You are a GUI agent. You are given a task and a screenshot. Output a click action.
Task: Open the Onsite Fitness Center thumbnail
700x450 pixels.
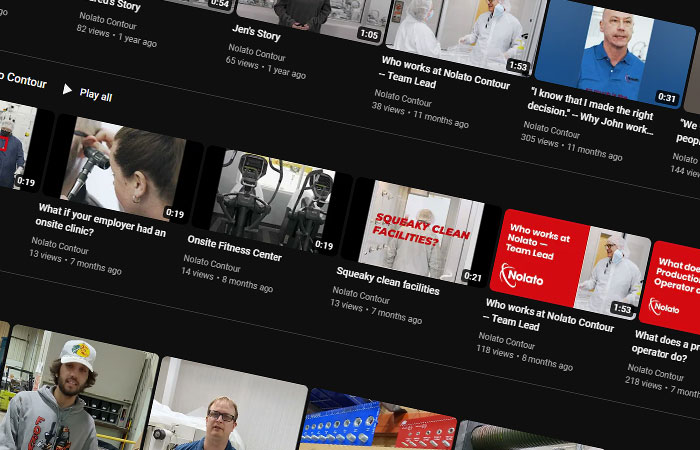tap(272, 201)
